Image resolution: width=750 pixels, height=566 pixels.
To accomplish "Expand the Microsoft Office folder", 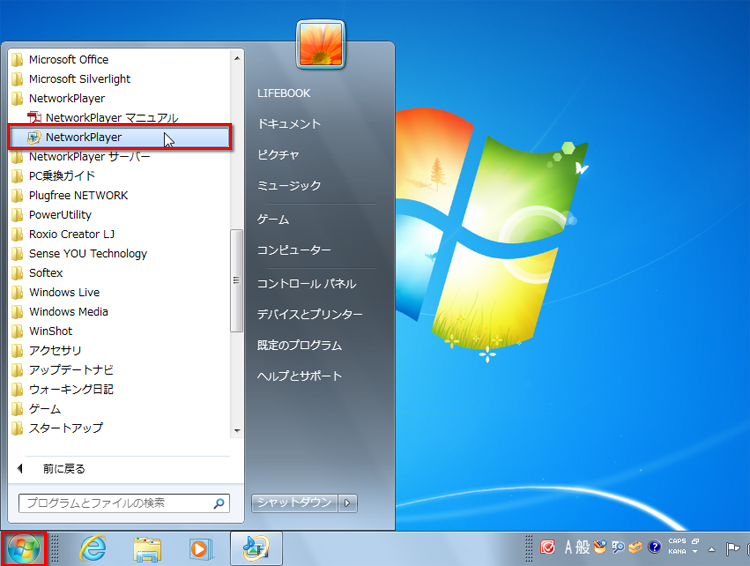I will (69, 60).
